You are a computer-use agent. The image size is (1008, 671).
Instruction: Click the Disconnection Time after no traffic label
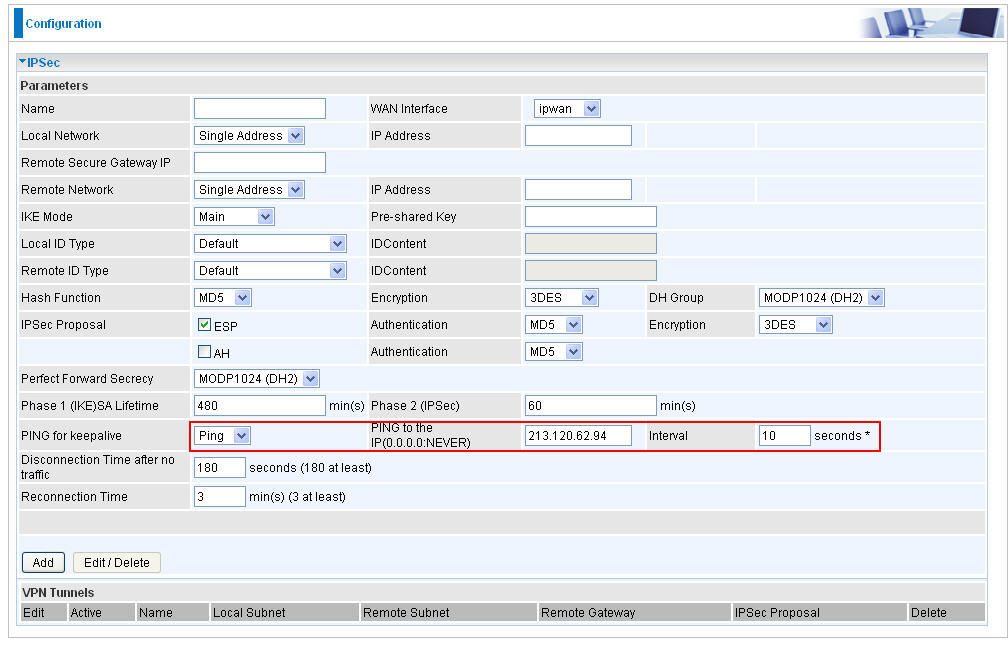click(x=98, y=467)
